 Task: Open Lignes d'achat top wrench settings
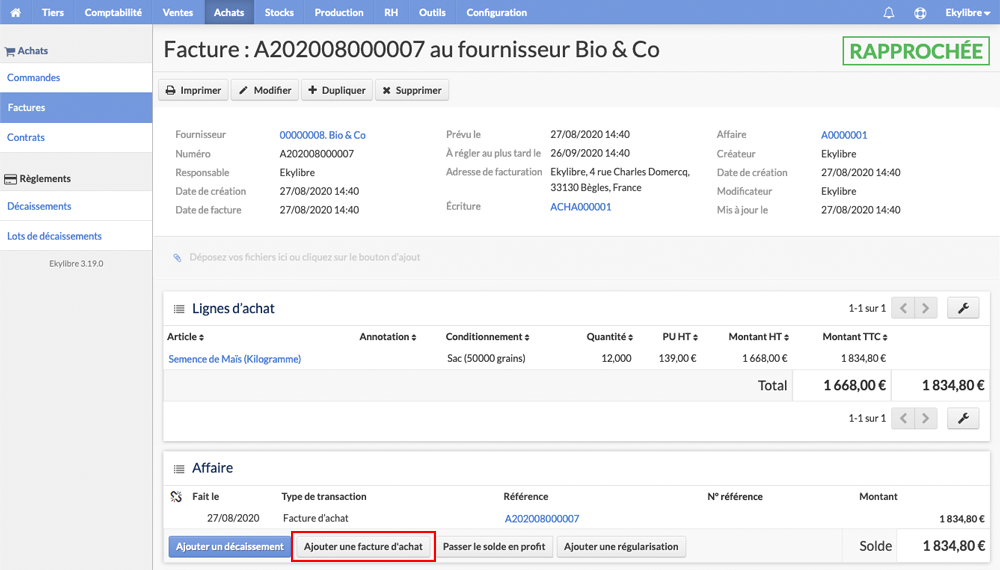[963, 308]
